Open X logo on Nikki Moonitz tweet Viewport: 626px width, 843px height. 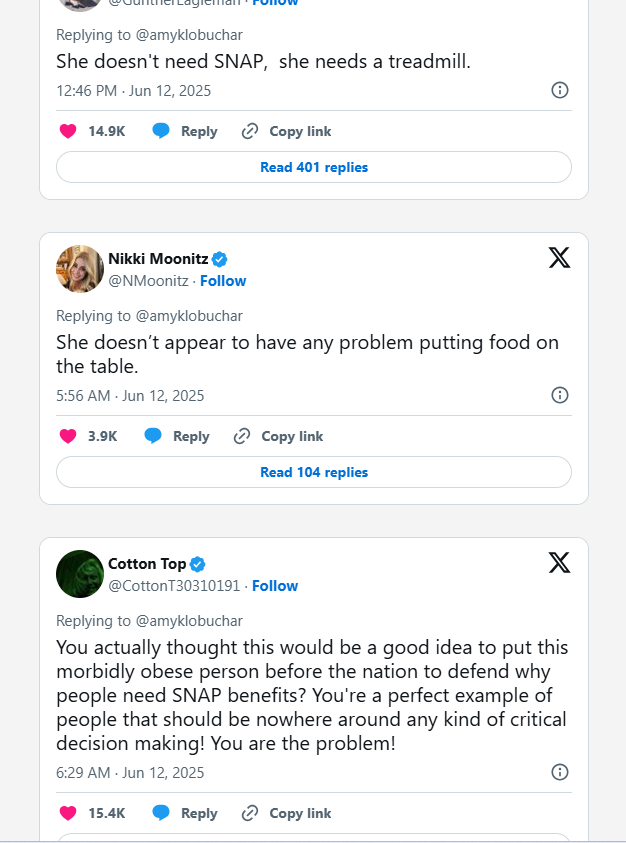(x=559, y=258)
